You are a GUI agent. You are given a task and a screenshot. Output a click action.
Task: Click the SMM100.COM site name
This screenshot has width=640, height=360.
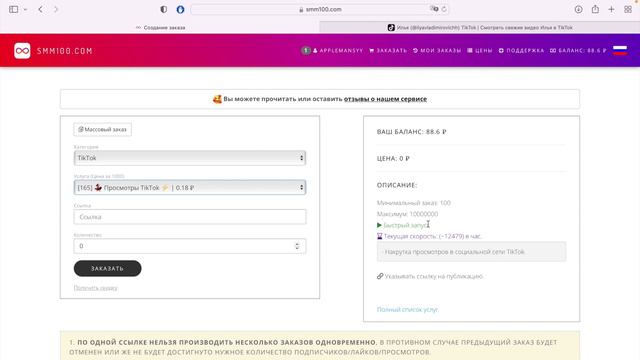pyautogui.click(x=64, y=51)
